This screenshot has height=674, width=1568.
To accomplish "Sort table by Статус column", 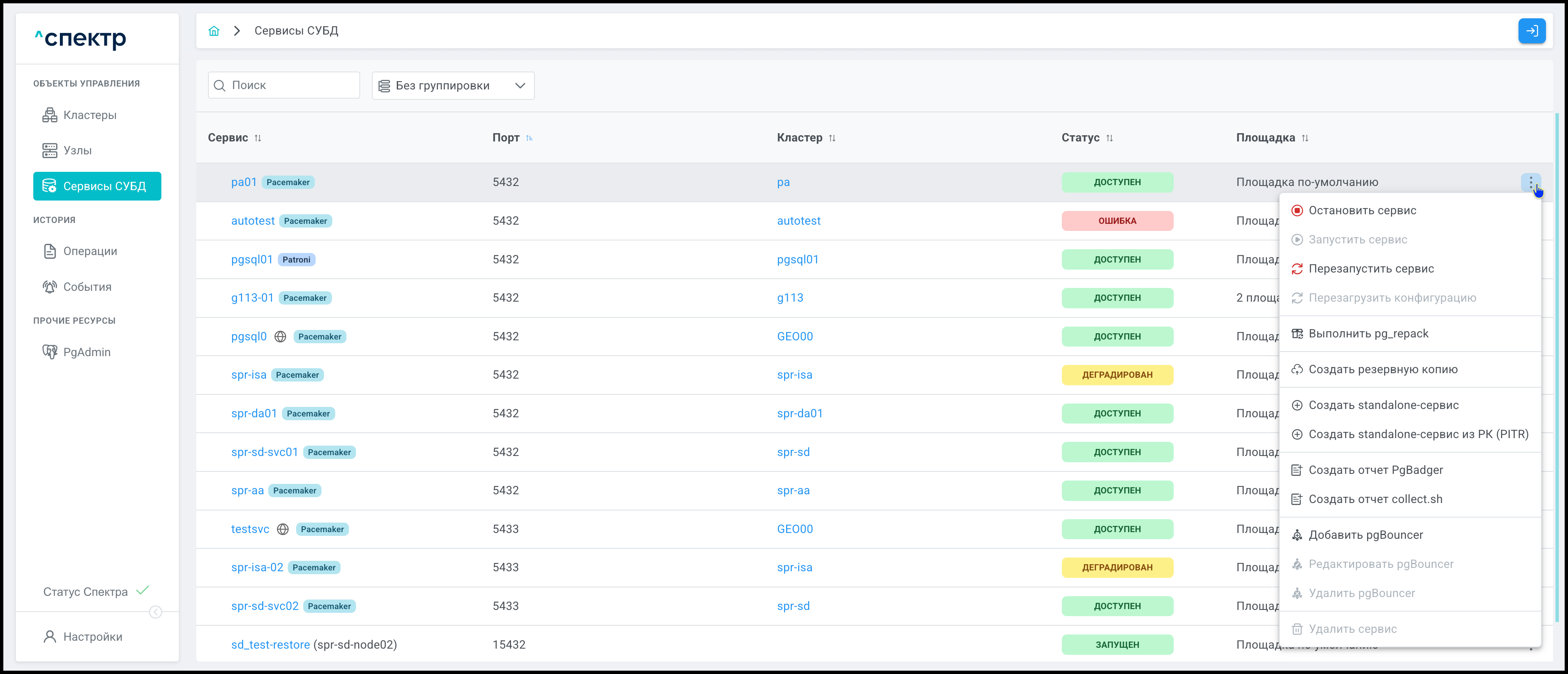I will coord(1109,138).
